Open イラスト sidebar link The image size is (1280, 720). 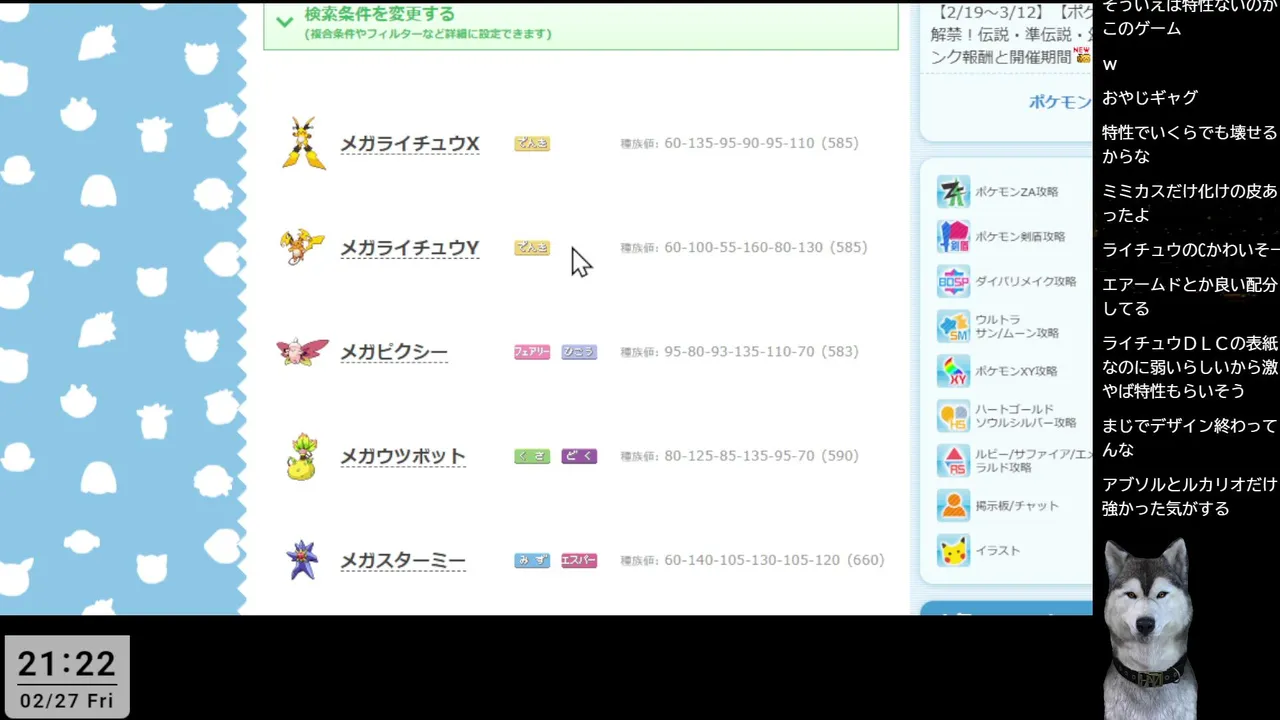998,551
